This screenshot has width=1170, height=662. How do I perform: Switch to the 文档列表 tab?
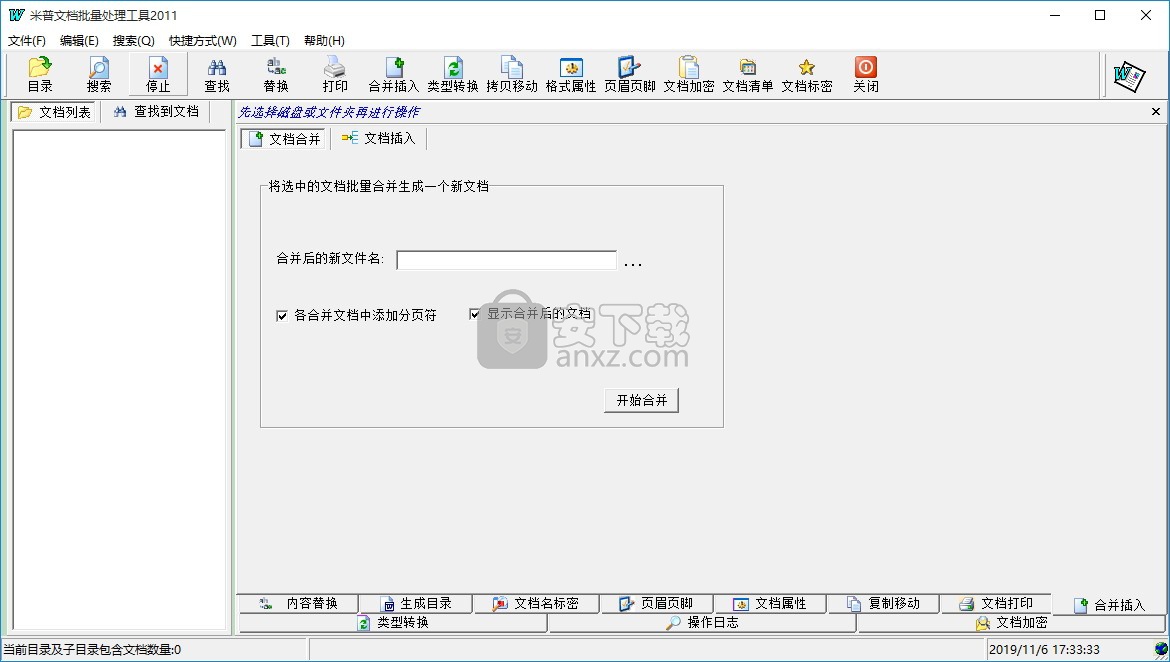(54, 112)
